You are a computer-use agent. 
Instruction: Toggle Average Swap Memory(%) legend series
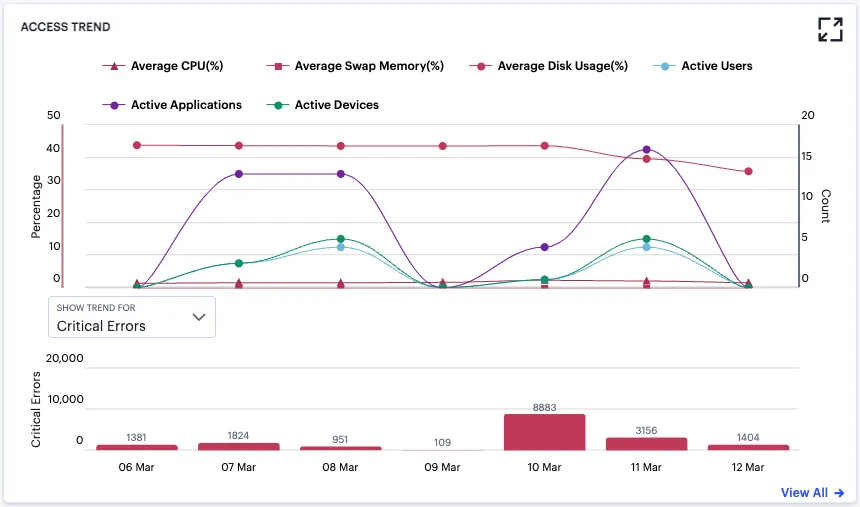[x=355, y=66]
